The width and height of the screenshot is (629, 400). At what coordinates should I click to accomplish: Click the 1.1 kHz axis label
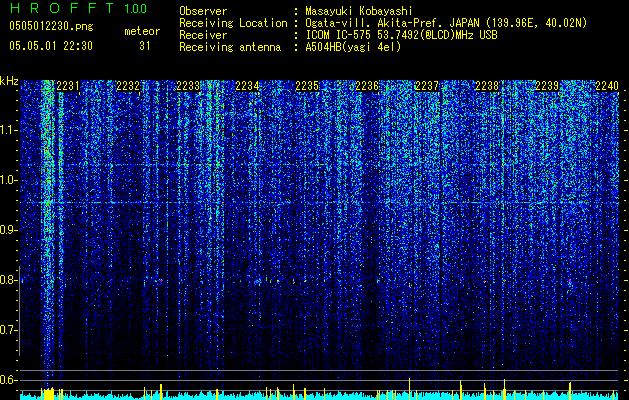tap(9, 130)
